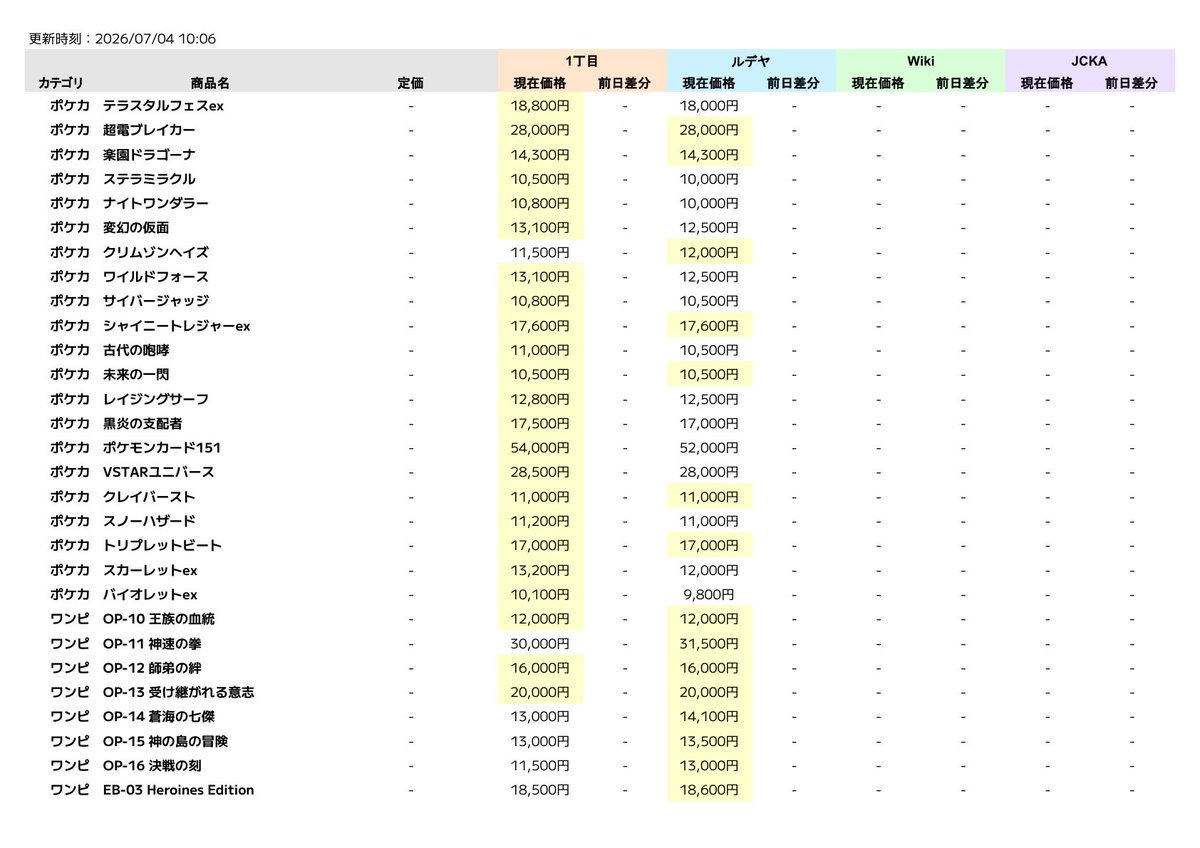The height and width of the screenshot is (848, 1200).
Task: Select product name EB-03 Heroines Edition
Action: click(179, 790)
